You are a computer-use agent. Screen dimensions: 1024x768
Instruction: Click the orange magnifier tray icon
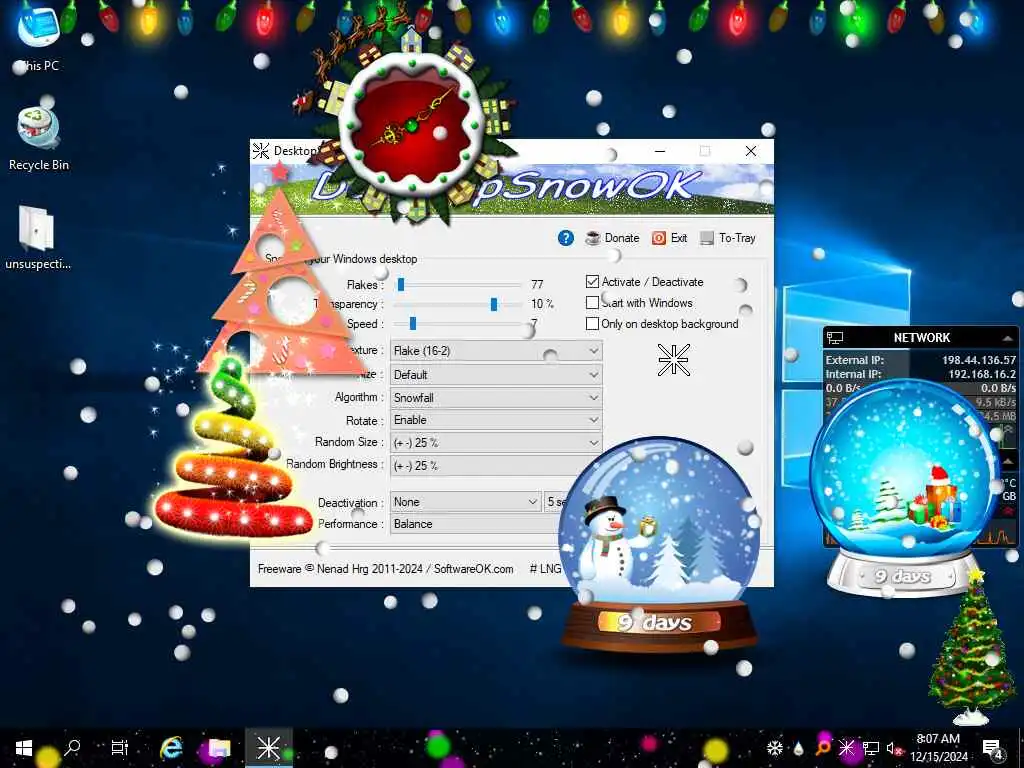coord(823,748)
